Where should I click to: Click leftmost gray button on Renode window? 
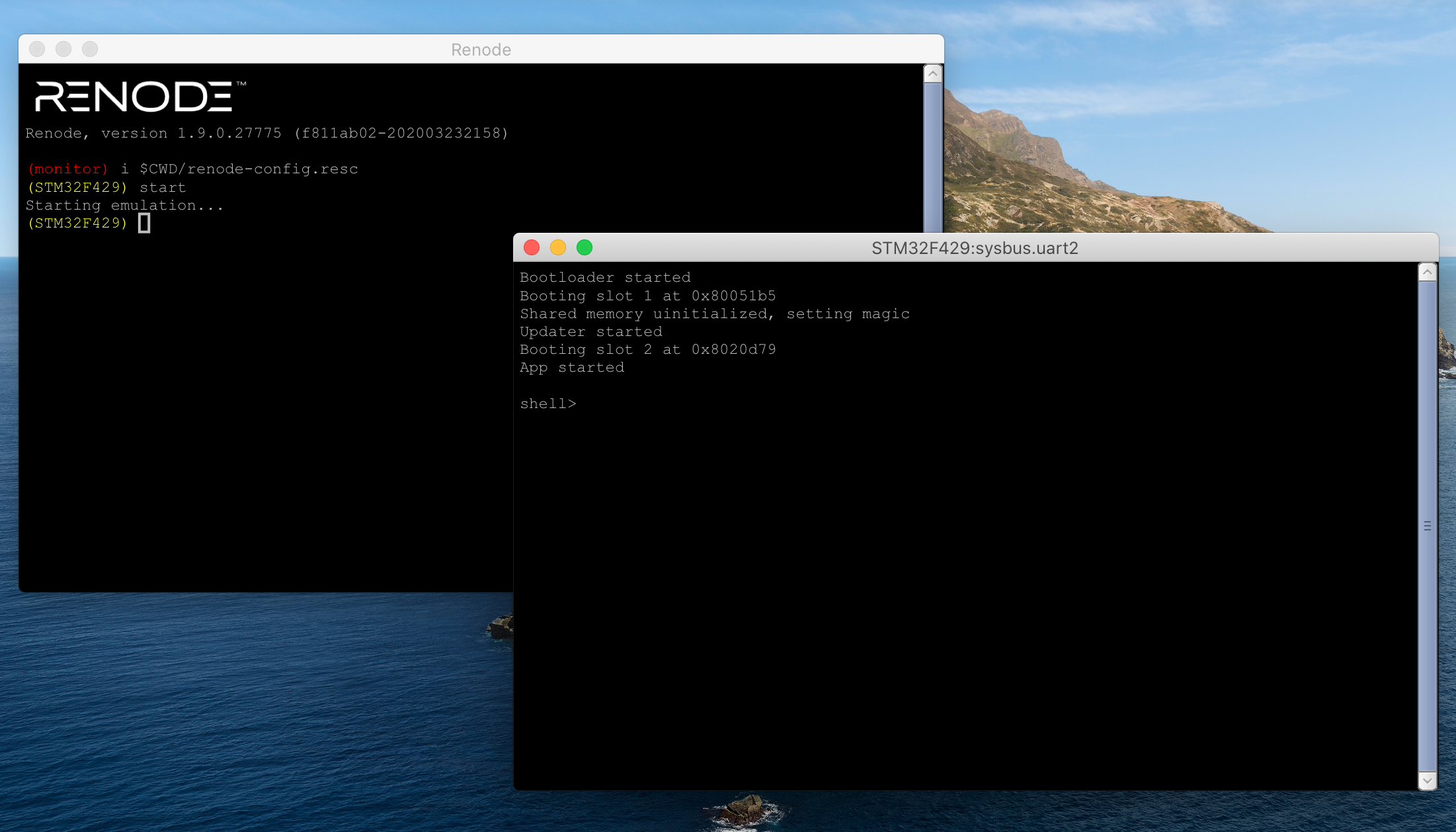(37, 49)
